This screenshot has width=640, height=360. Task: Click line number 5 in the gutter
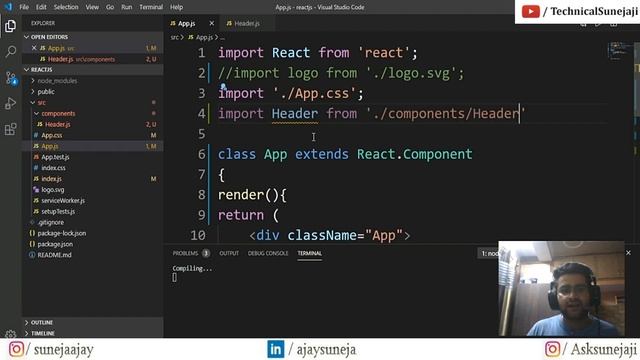(201, 134)
